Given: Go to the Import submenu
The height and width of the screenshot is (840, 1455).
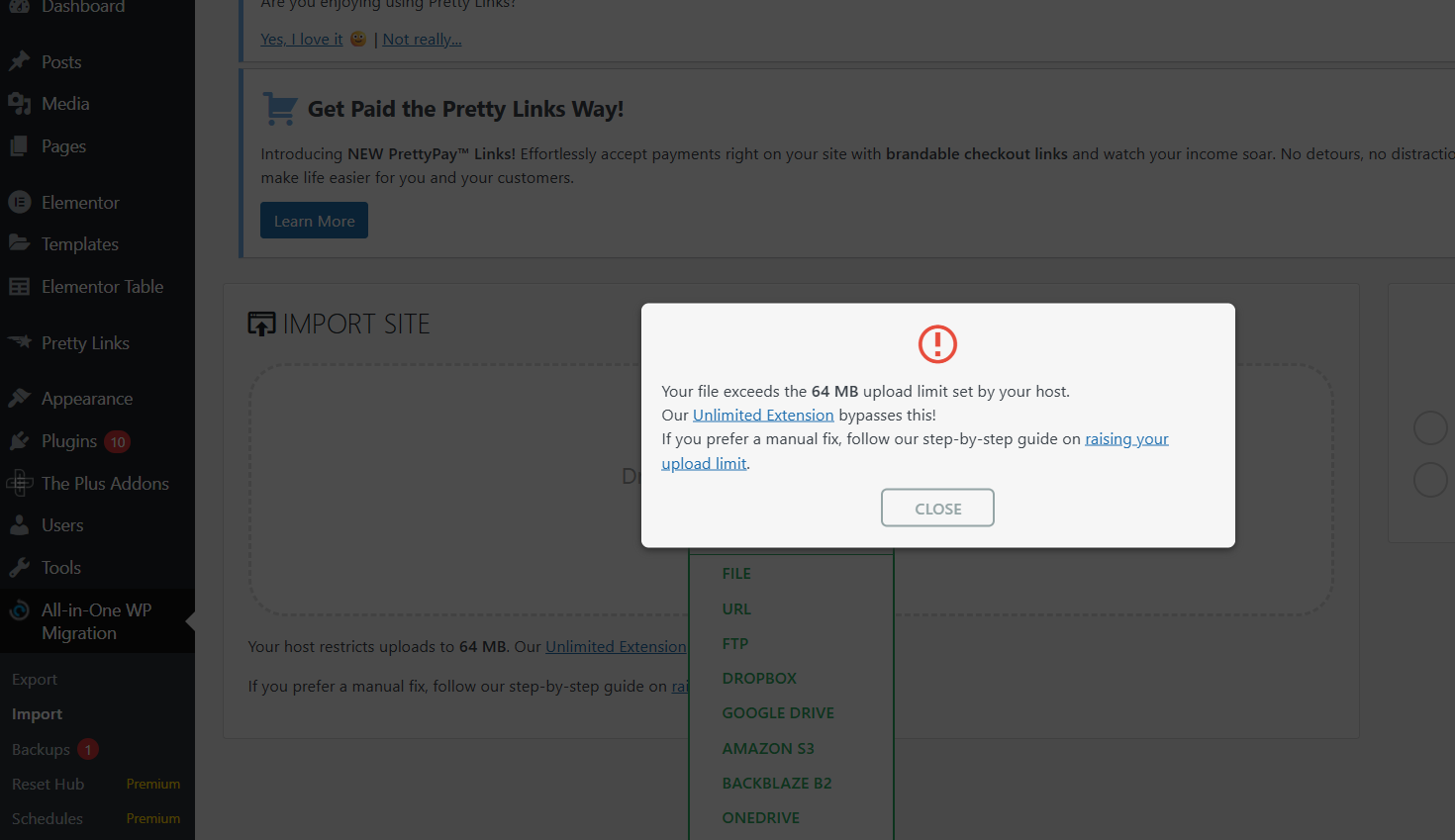Looking at the screenshot, I should pyautogui.click(x=37, y=714).
